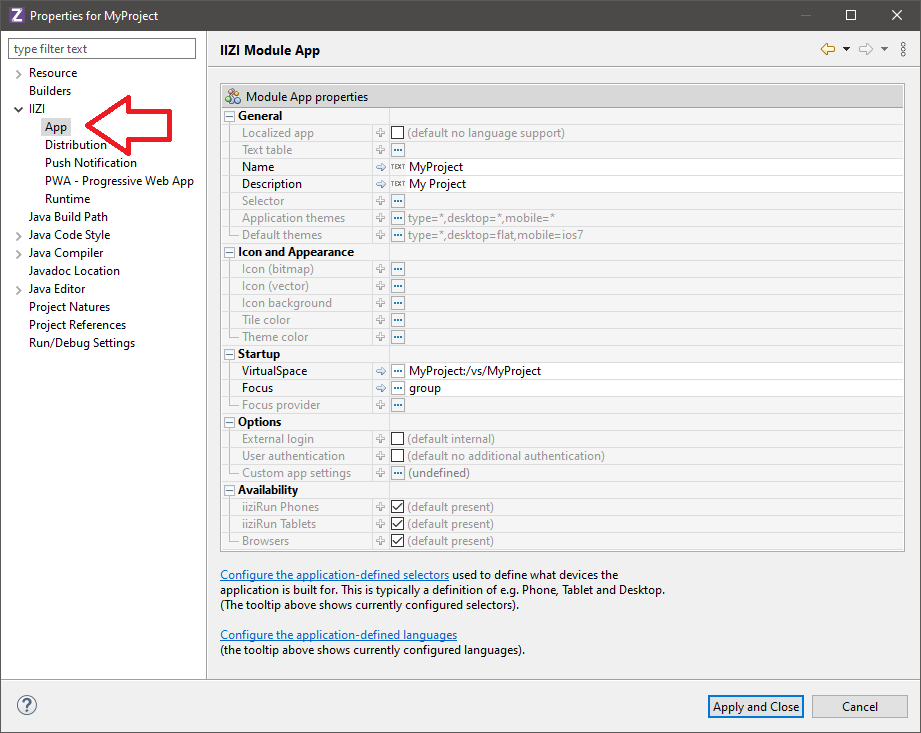This screenshot has height=733, width=921.
Task: Uncheck the iiziRun Phones checkbox
Action: pos(398,507)
